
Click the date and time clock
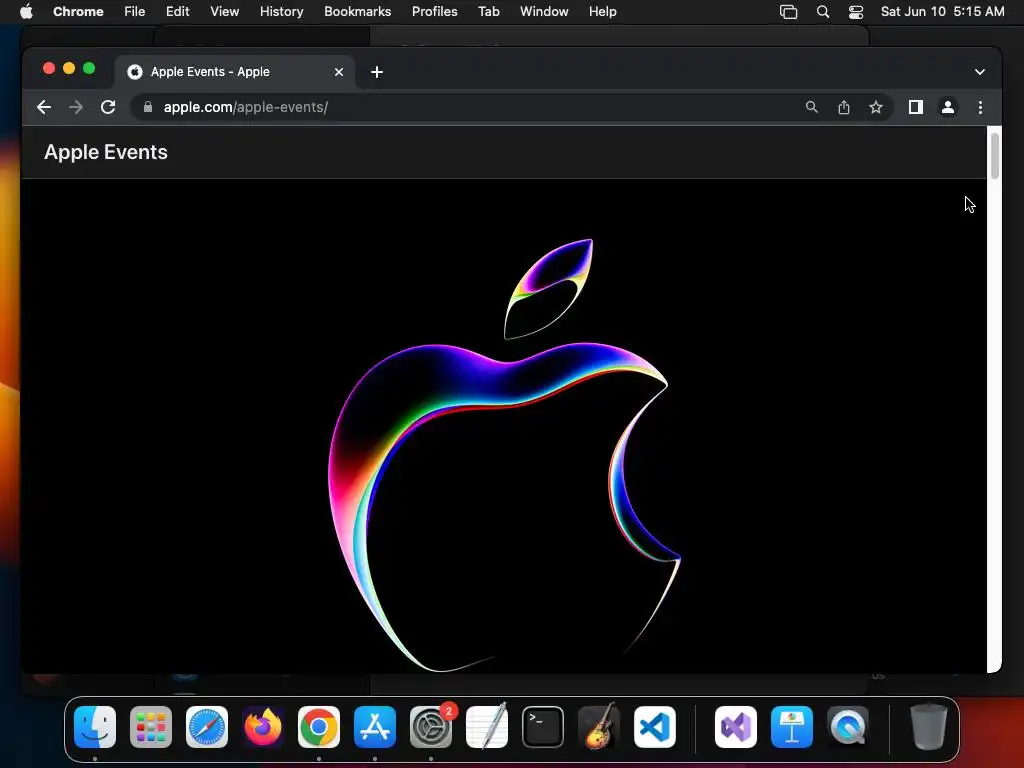pyautogui.click(x=942, y=12)
